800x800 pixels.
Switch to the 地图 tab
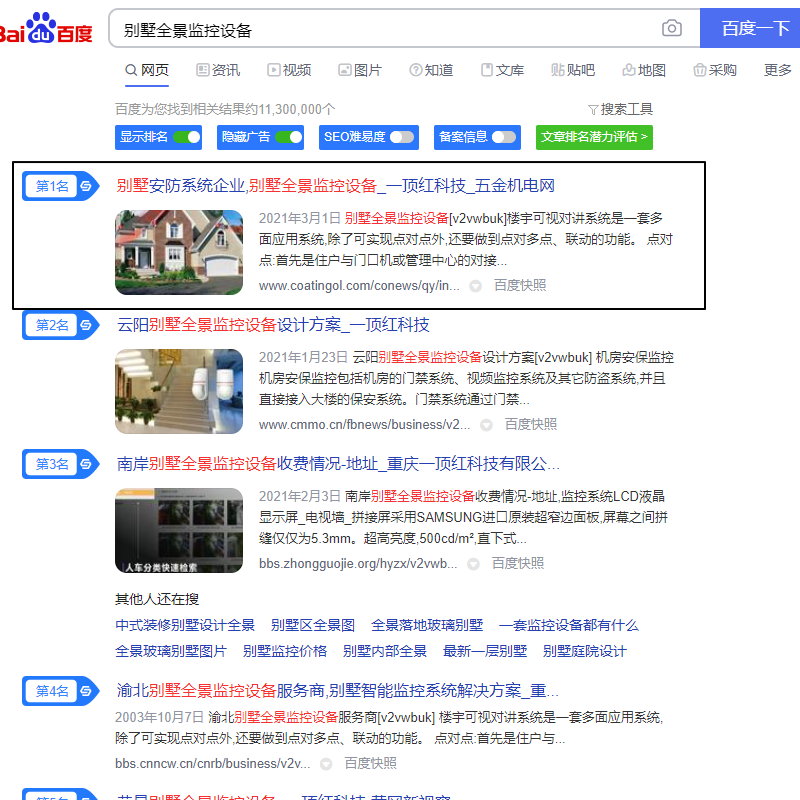click(644, 70)
